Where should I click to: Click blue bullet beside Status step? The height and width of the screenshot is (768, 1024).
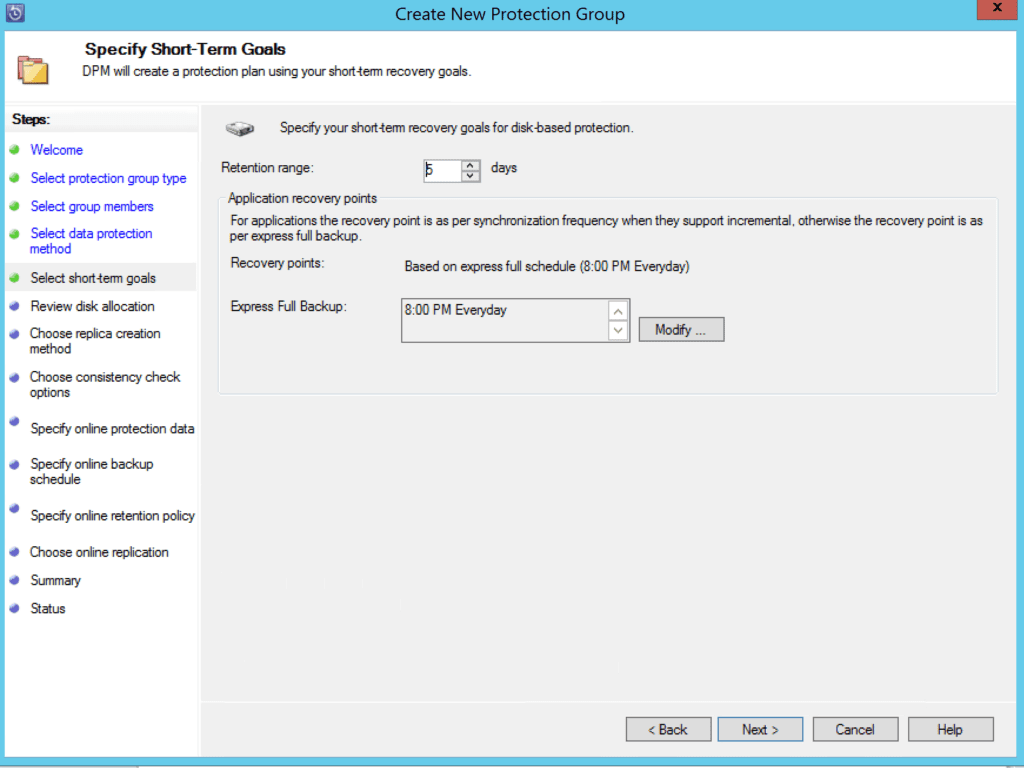pos(14,608)
